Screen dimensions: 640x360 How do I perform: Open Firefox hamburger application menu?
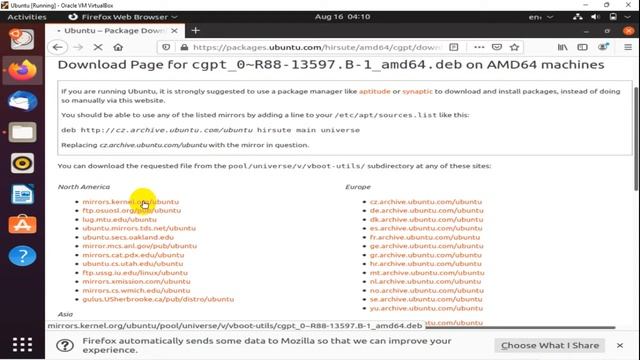pos(628,47)
